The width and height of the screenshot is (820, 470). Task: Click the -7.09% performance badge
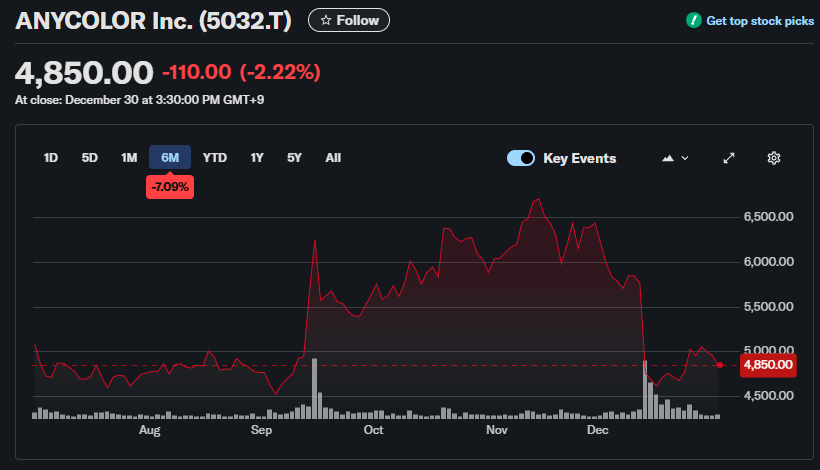[x=170, y=187]
